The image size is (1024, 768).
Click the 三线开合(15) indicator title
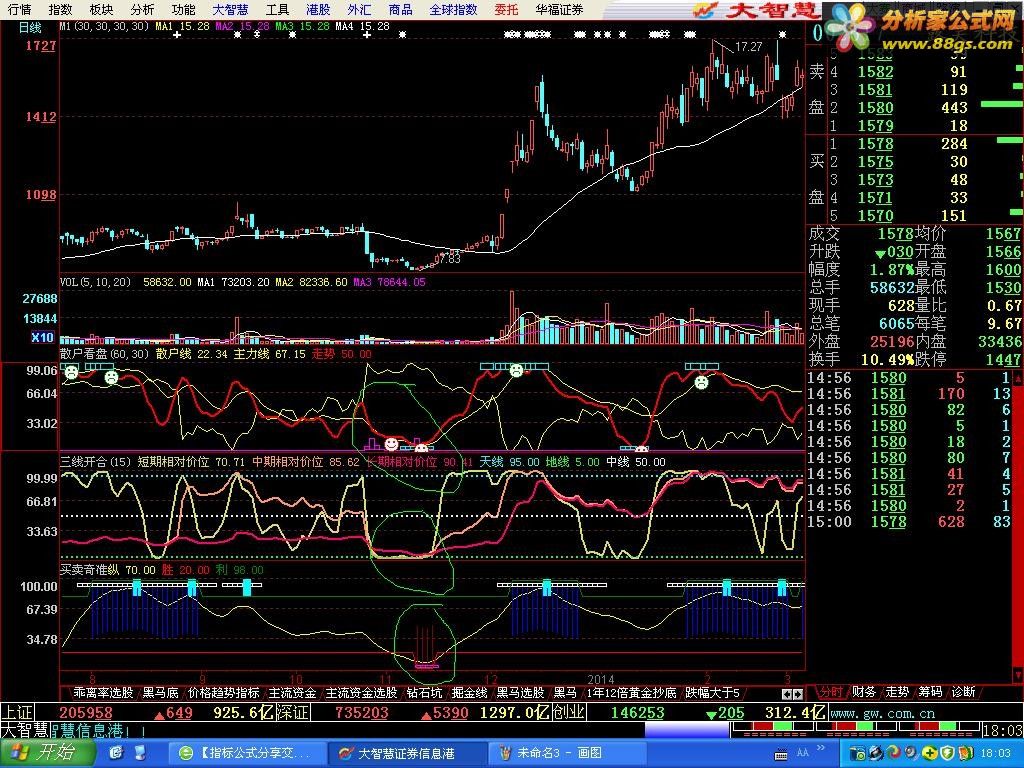(96, 462)
